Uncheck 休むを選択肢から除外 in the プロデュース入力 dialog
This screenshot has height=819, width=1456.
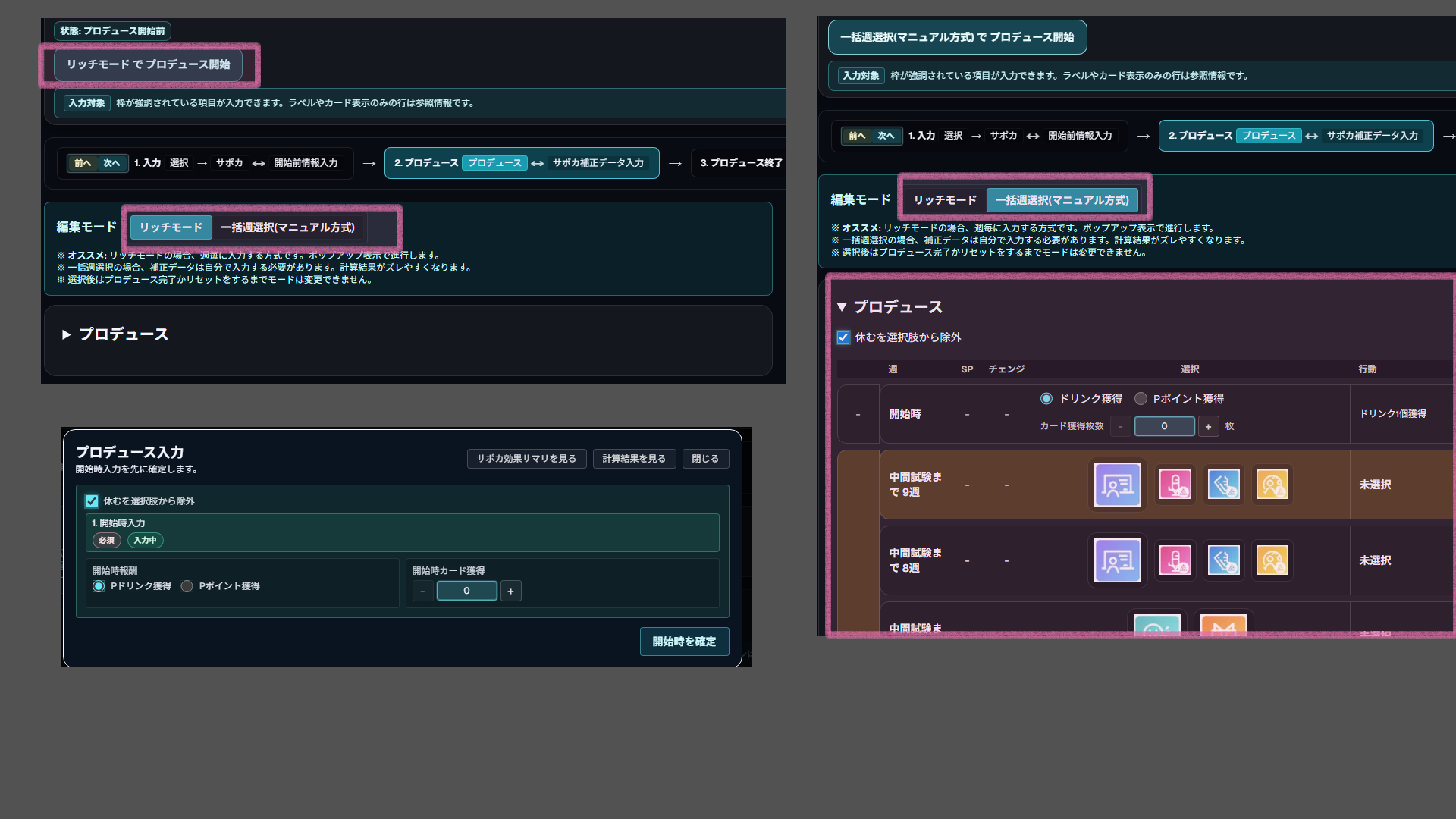[92, 501]
